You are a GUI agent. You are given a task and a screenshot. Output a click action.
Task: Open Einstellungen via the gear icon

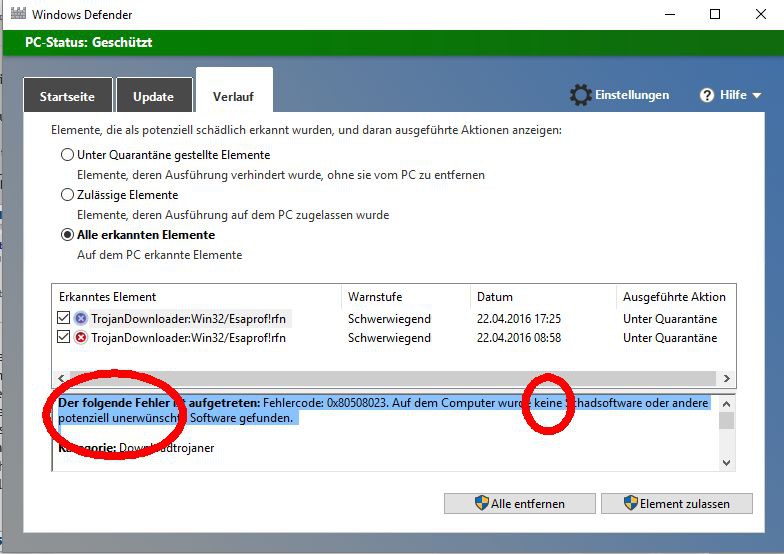point(580,95)
